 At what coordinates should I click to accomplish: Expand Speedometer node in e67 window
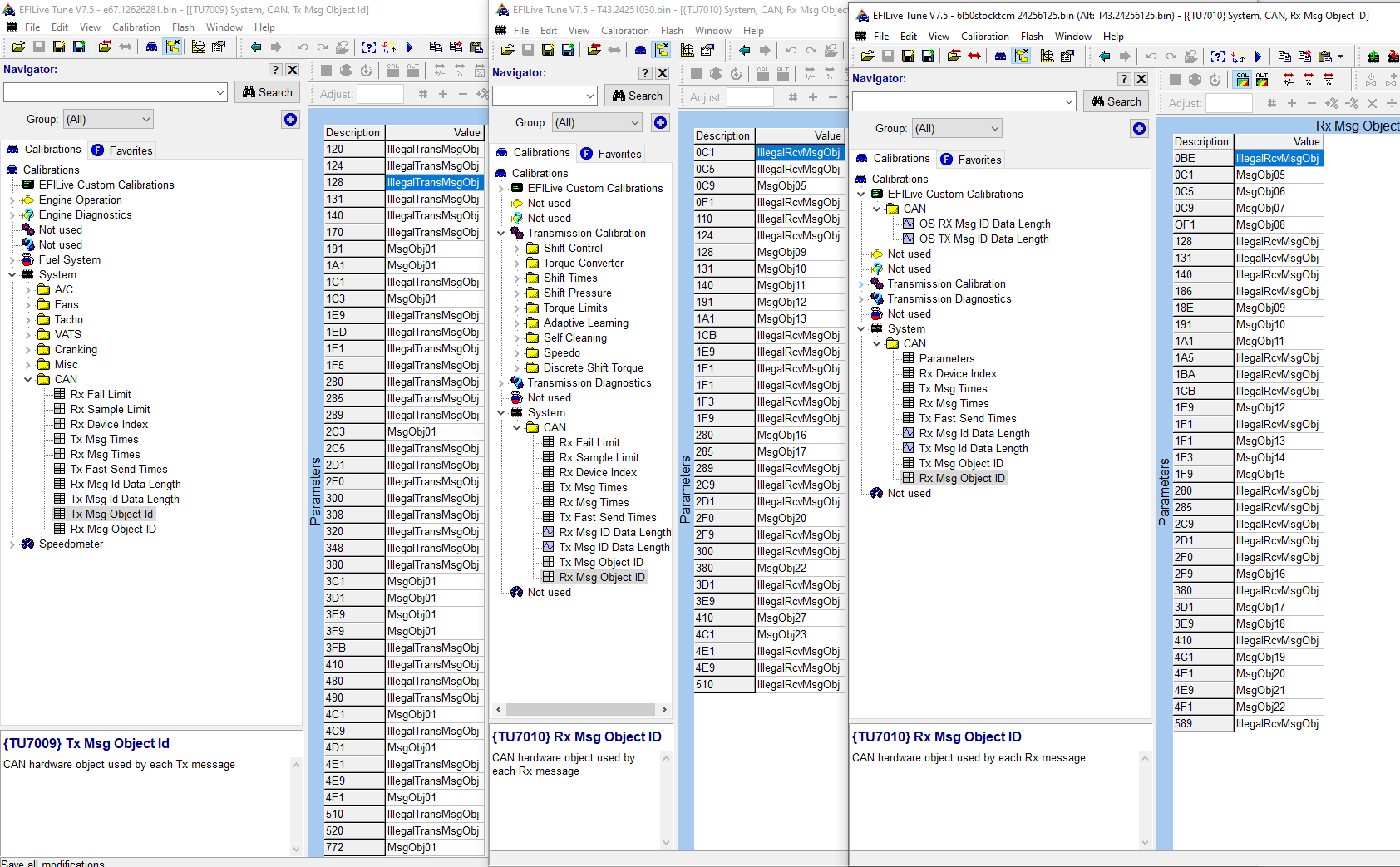[x=12, y=544]
